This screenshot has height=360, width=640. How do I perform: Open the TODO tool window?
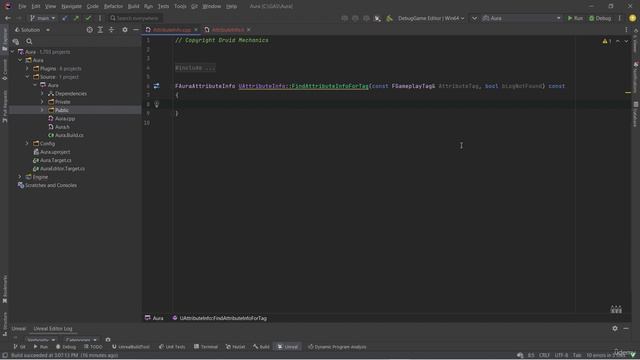(93, 347)
